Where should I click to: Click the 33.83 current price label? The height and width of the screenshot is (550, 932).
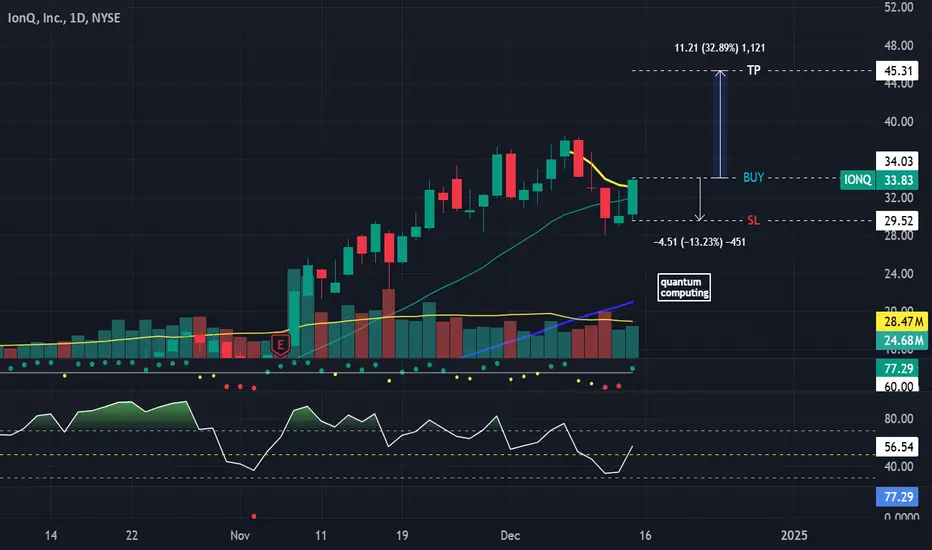click(897, 180)
